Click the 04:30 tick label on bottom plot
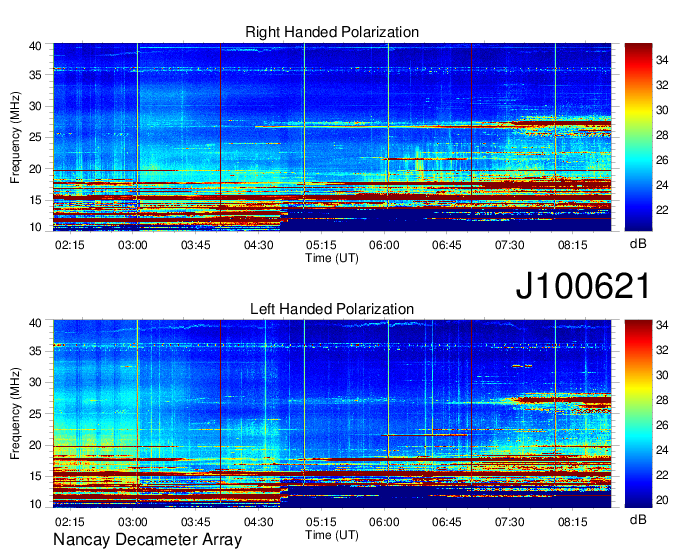Viewport: 680px width, 552px height. tap(258, 522)
